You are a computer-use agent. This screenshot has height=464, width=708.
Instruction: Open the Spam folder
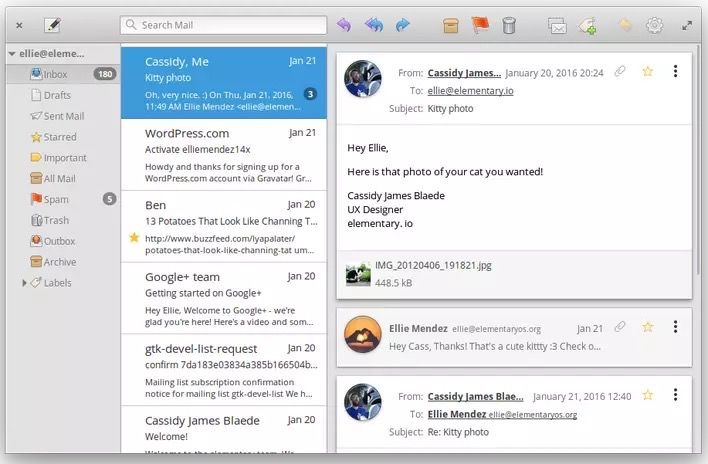(62, 199)
